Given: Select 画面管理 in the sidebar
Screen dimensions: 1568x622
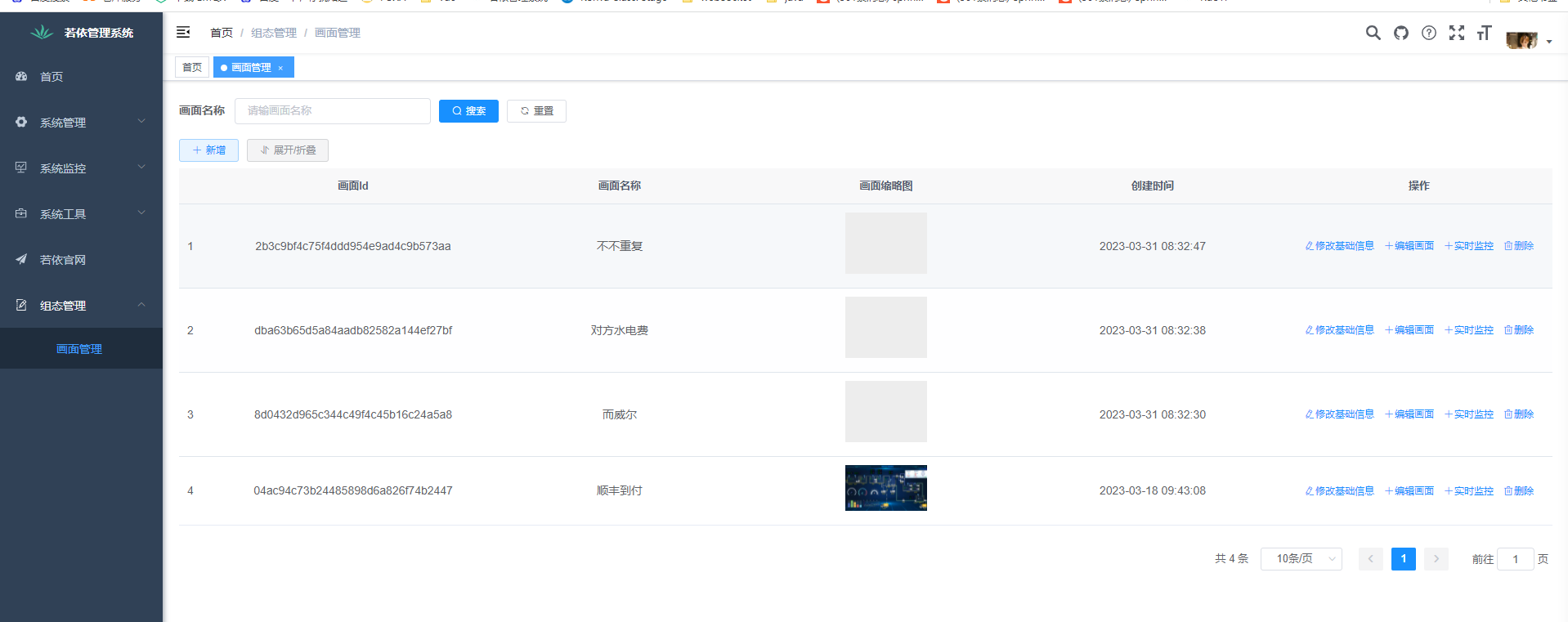Looking at the screenshot, I should 79,349.
